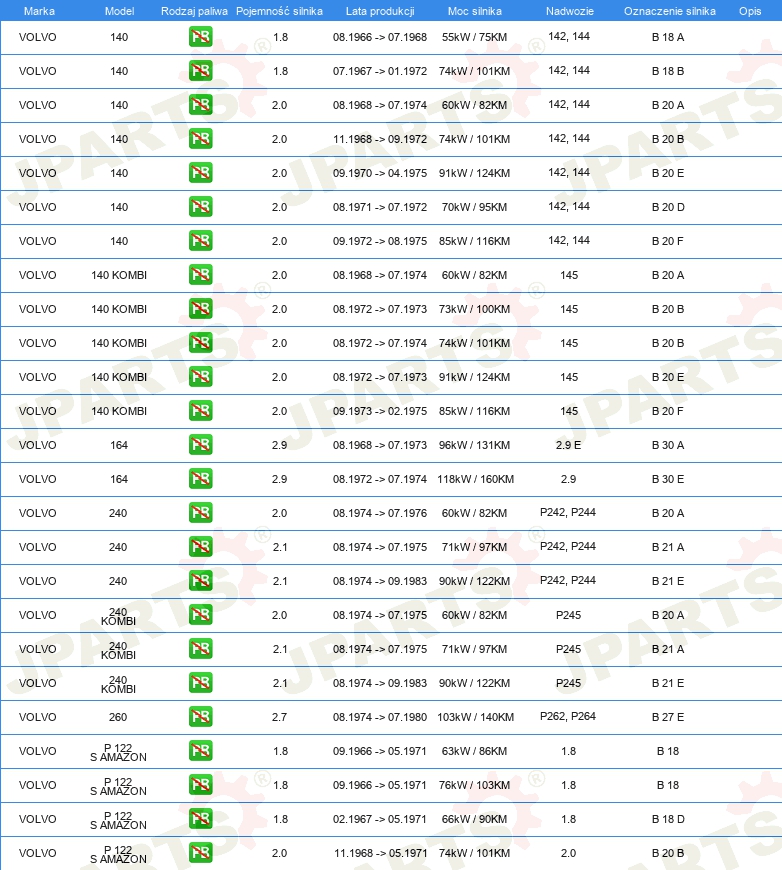Click the Opis column header
782x870 pixels.
(x=750, y=11)
